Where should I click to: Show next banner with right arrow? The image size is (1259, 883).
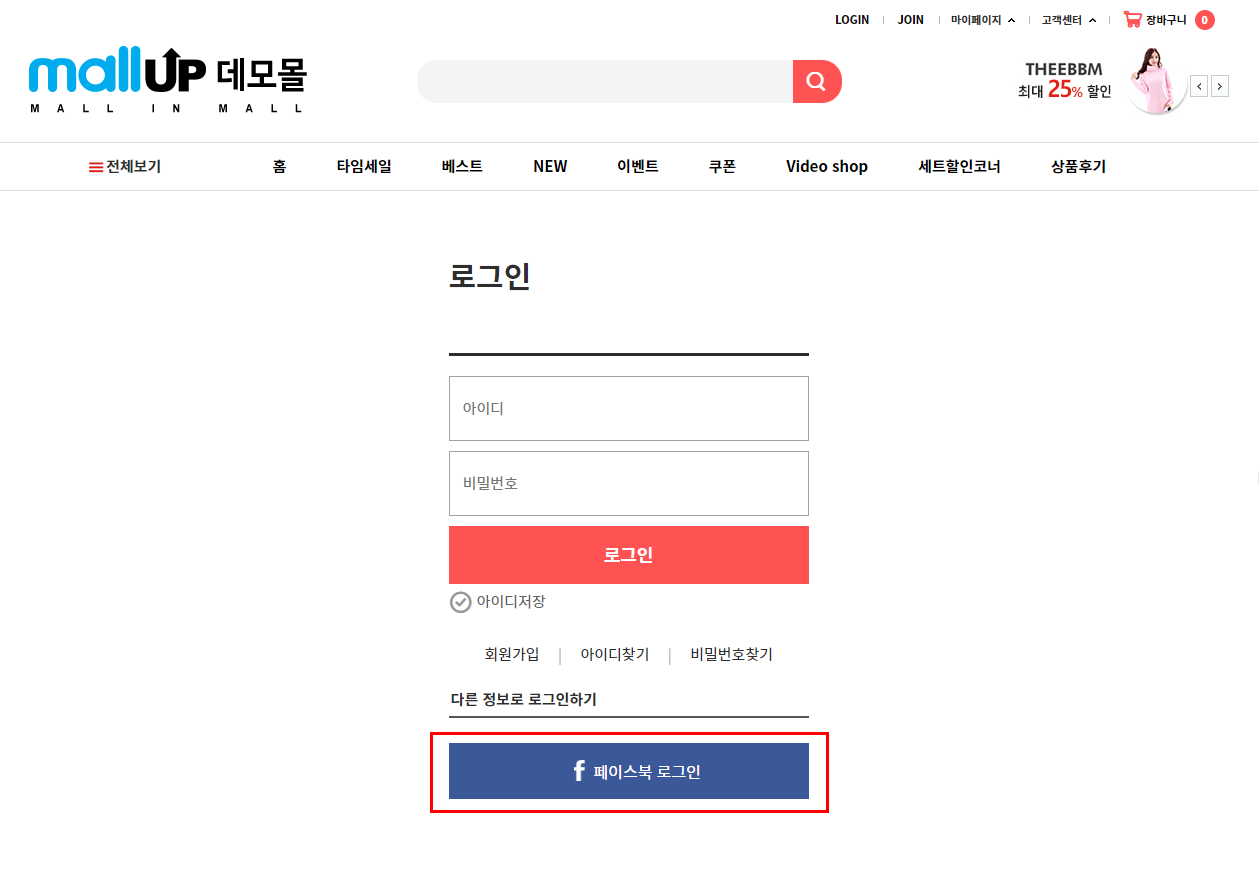(1220, 86)
